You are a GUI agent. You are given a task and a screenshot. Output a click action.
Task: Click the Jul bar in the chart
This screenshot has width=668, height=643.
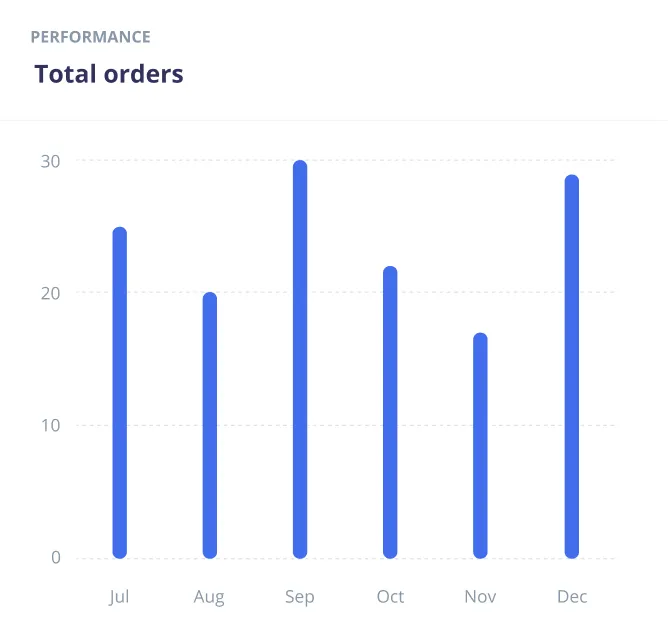tap(120, 392)
